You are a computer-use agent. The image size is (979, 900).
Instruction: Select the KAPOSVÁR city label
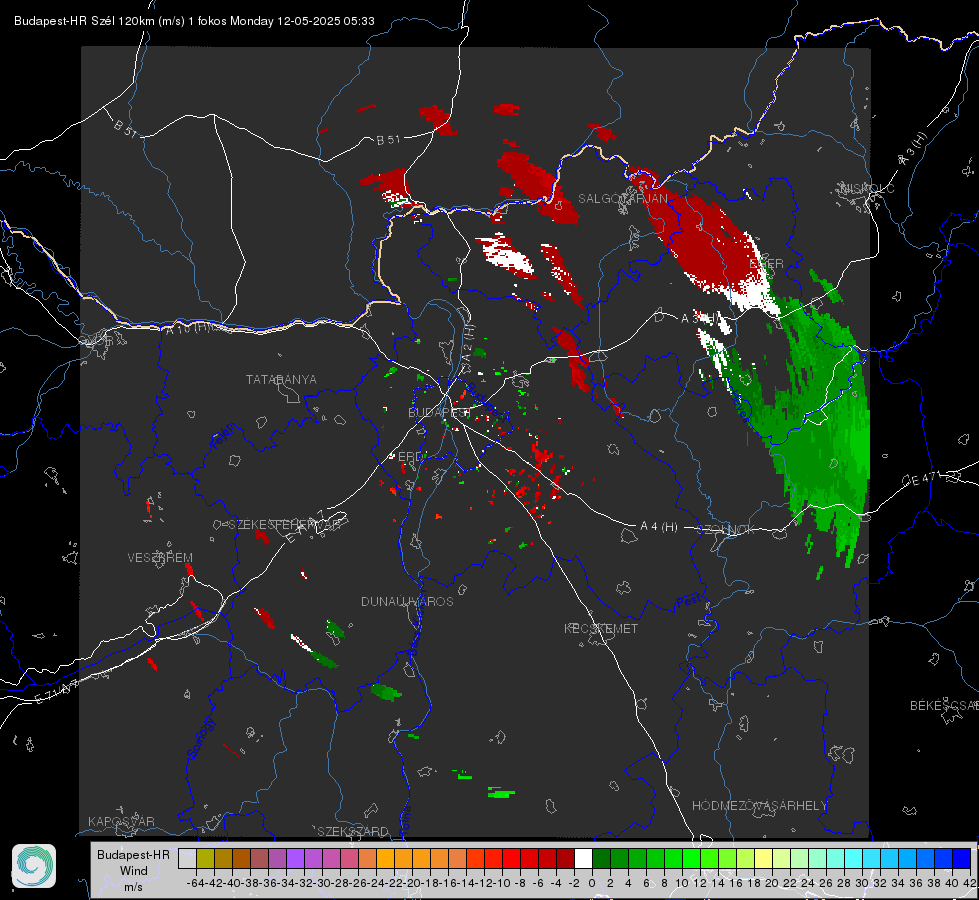[121, 821]
